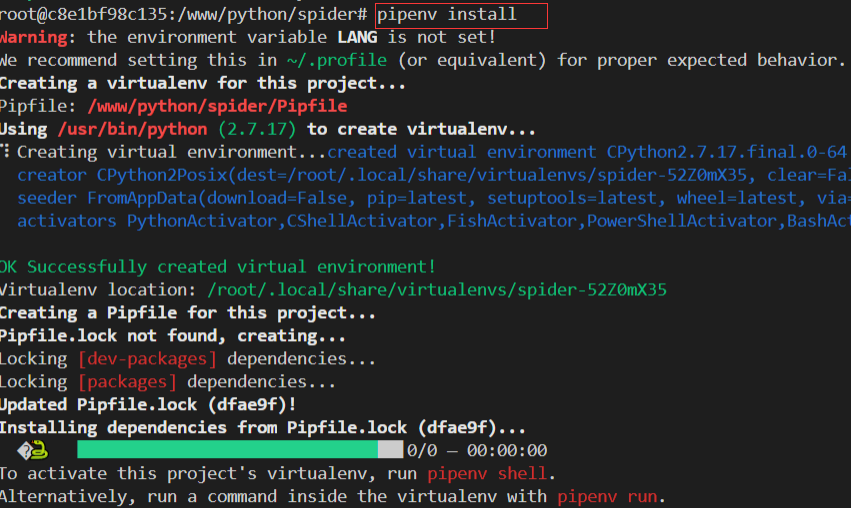
Task: Click the spinner icon before 'Creating virtual environment'
Action: [5, 151]
